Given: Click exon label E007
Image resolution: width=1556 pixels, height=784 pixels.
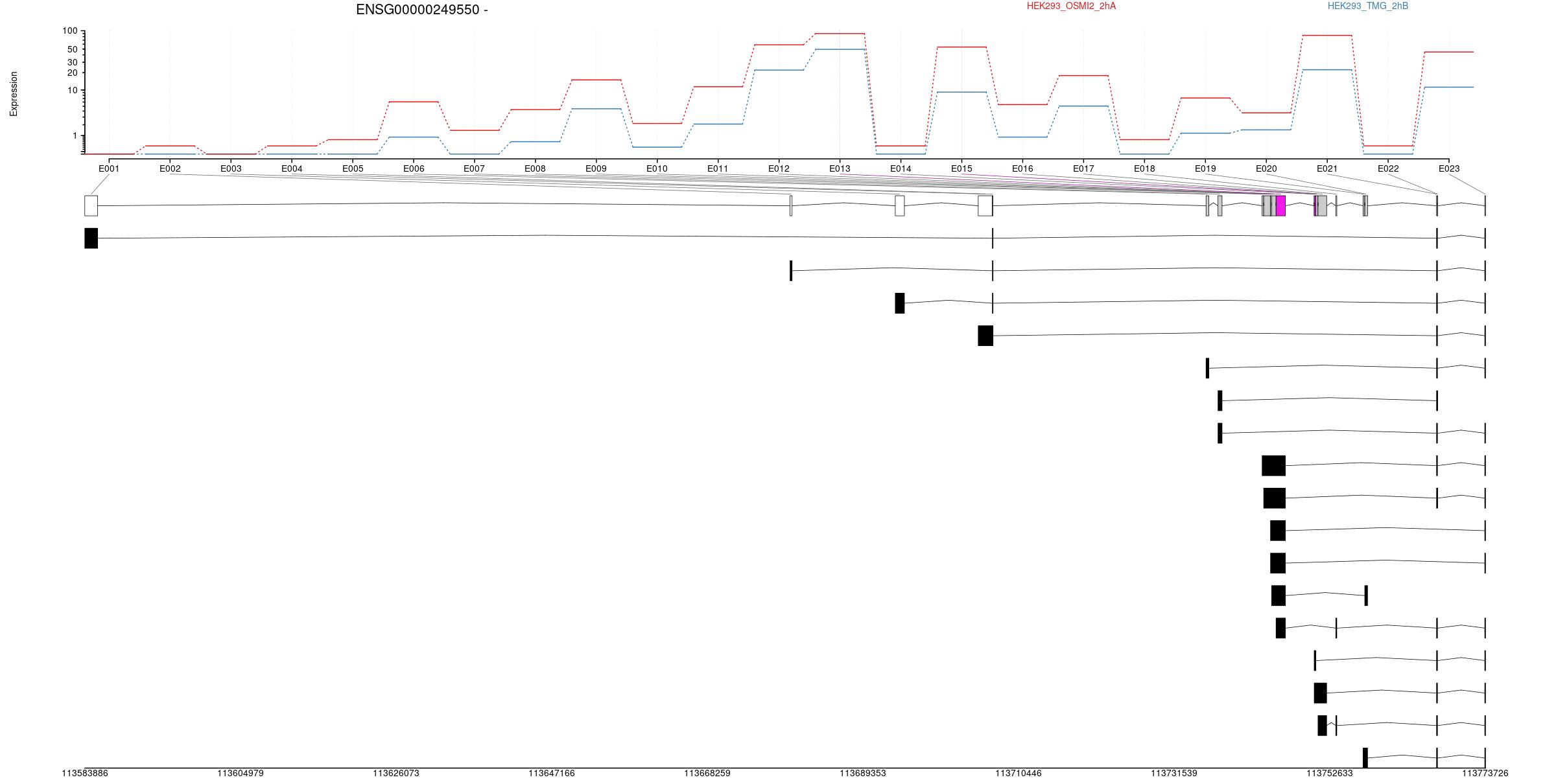Looking at the screenshot, I should (x=474, y=168).
